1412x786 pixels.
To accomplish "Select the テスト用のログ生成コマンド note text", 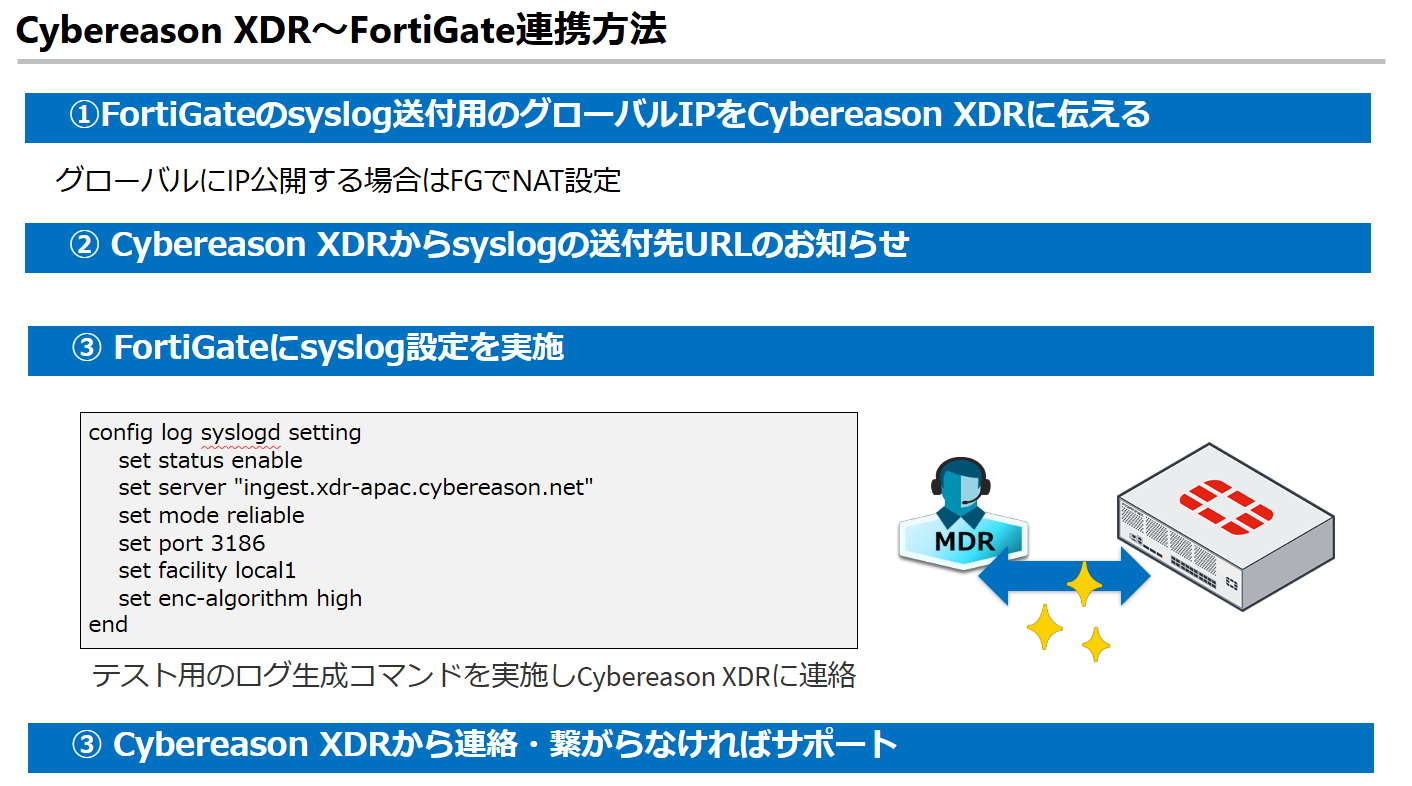I will click(x=474, y=676).
